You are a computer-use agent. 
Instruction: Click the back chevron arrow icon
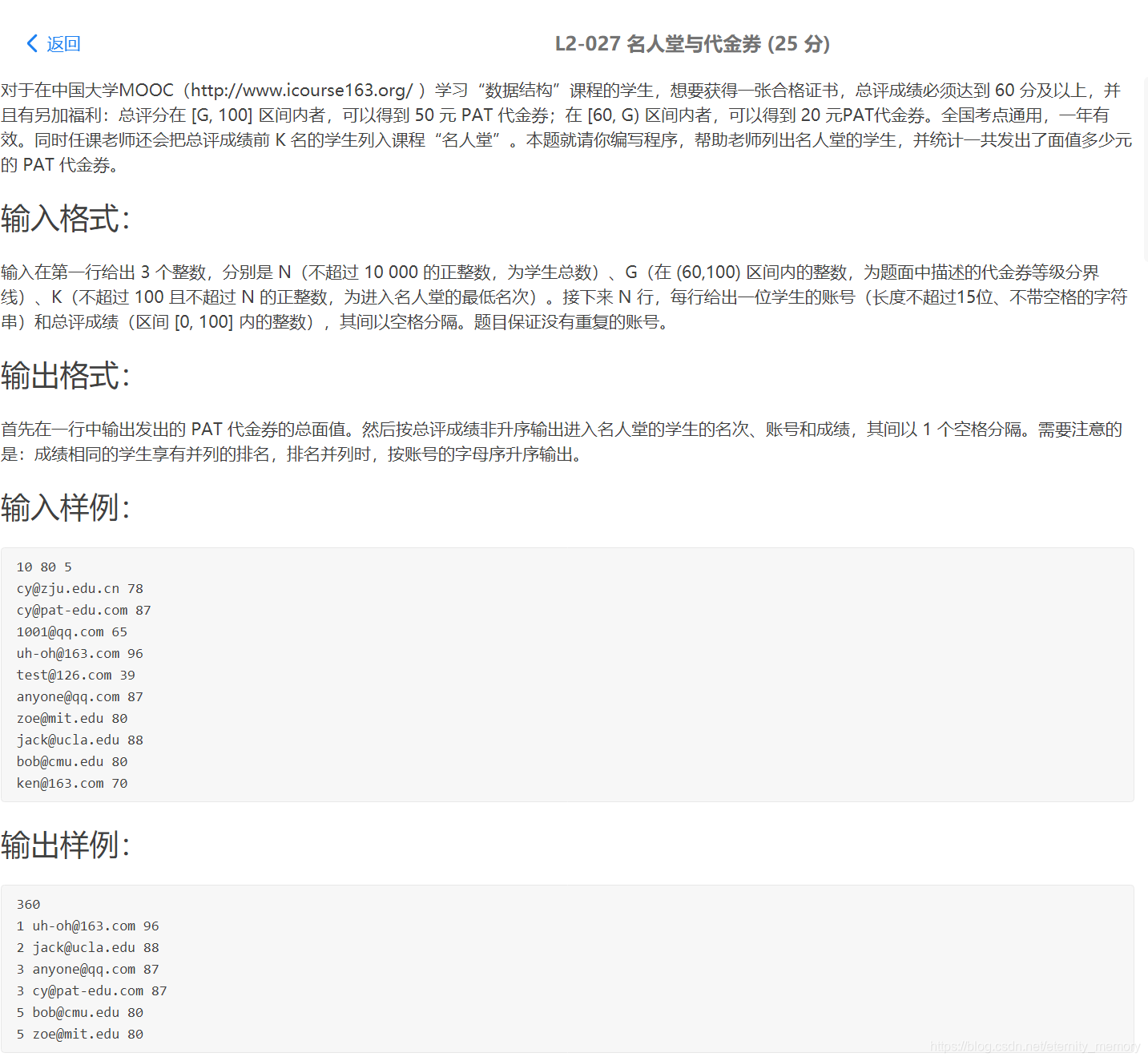click(32, 43)
